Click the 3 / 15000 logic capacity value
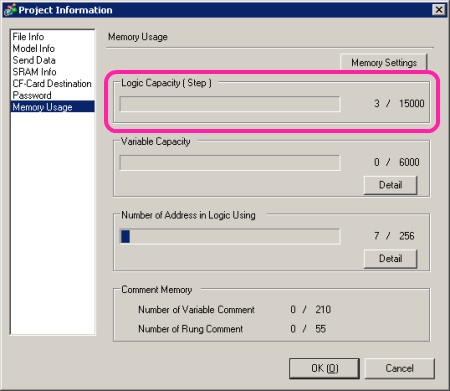Viewport: 450px width, 391px height. point(399,104)
